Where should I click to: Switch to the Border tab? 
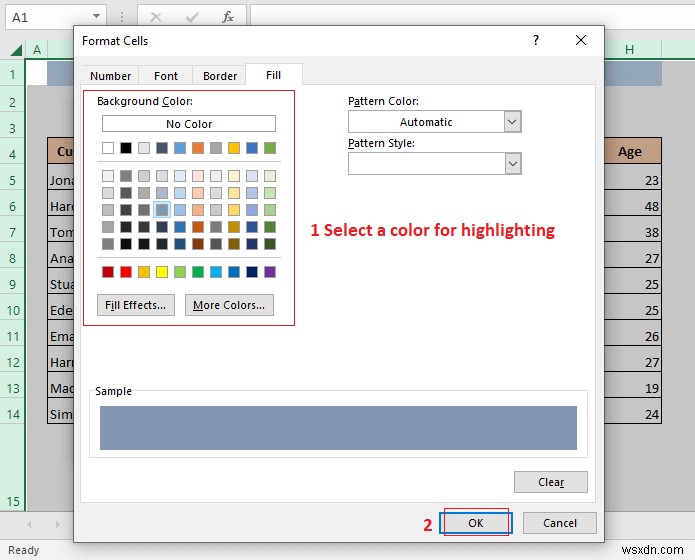click(220, 76)
